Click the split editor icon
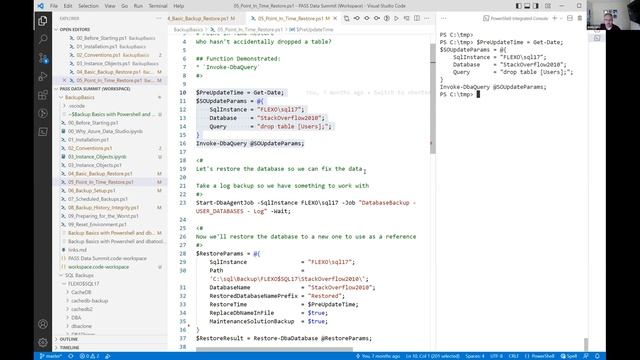 (x=417, y=18)
